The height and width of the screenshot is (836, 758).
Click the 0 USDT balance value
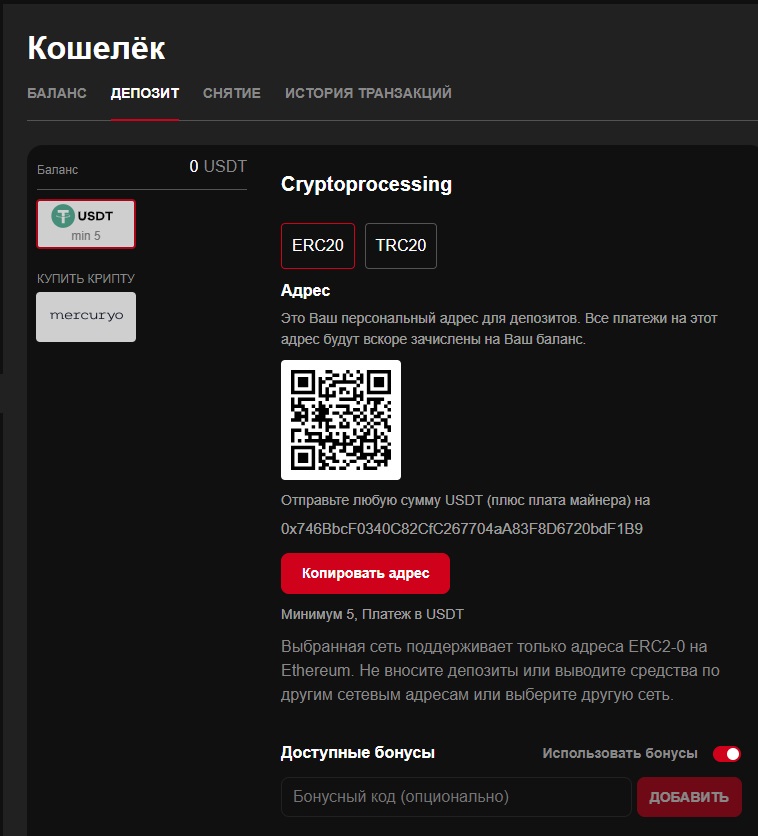tap(218, 166)
